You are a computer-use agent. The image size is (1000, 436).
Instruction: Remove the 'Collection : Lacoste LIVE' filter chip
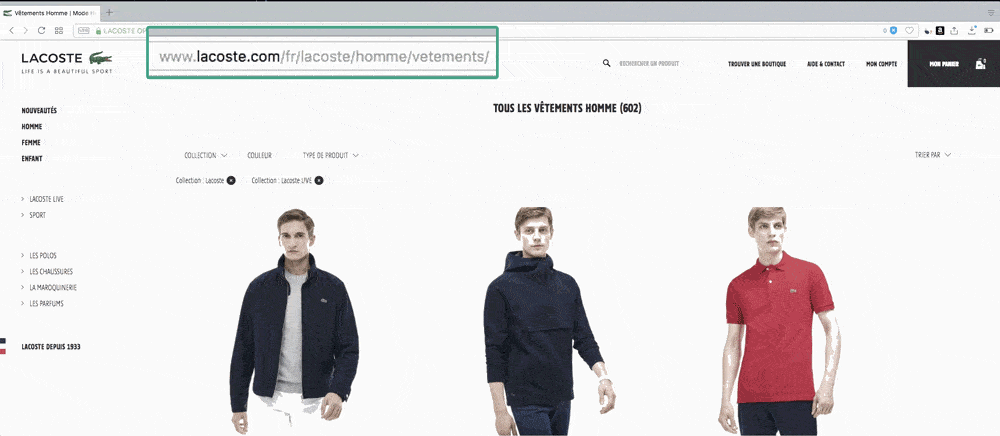(x=318, y=180)
